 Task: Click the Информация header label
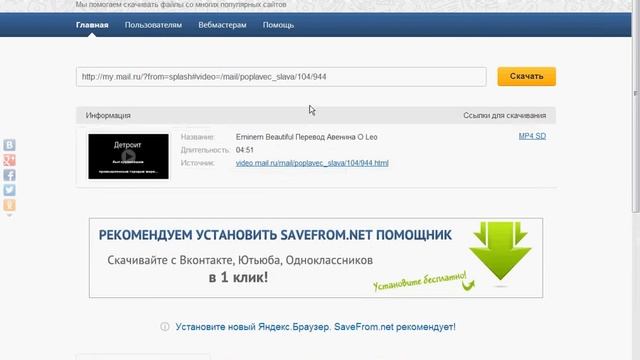coord(108,116)
